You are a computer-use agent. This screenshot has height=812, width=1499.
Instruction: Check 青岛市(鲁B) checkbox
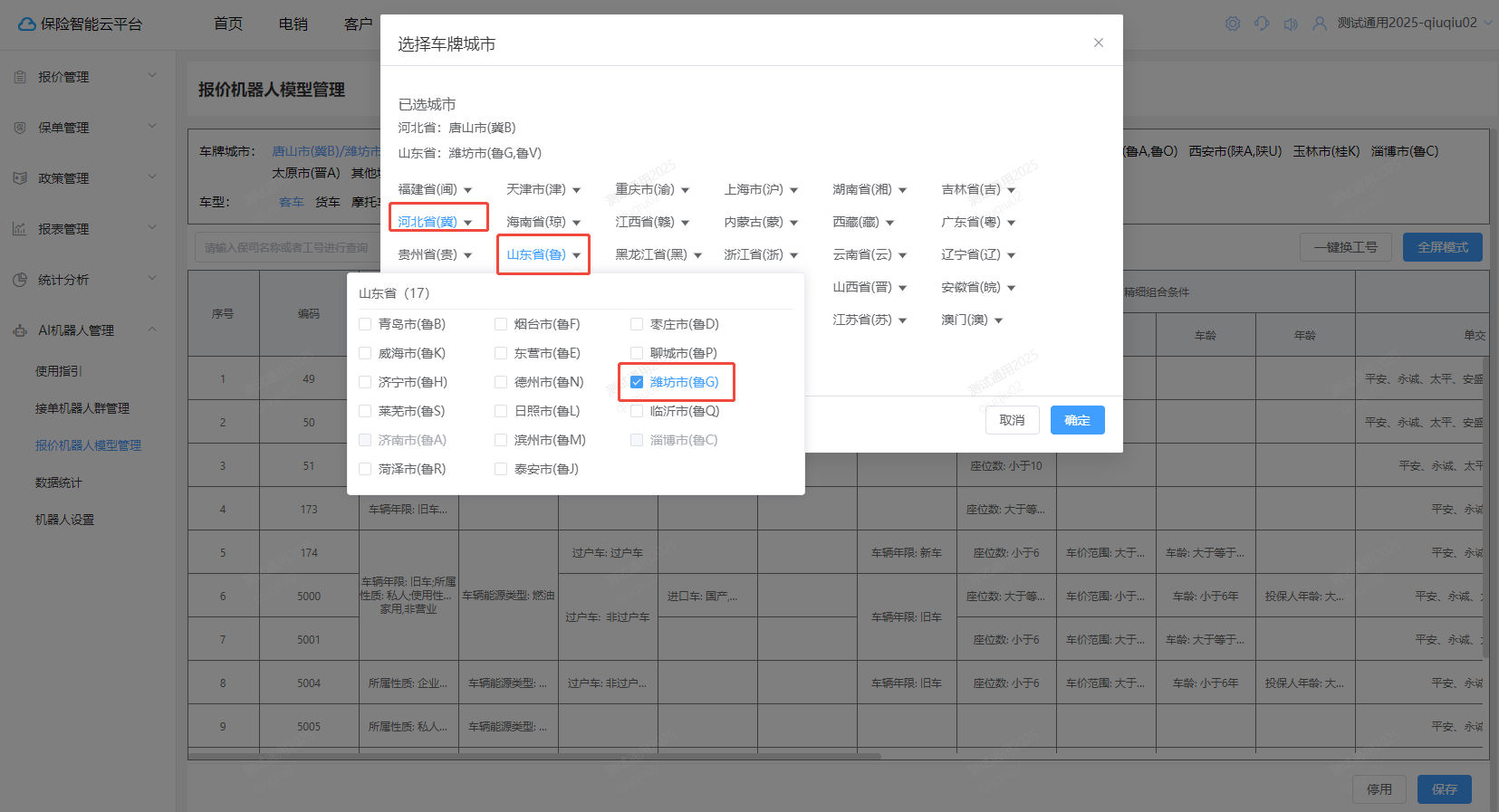point(365,324)
